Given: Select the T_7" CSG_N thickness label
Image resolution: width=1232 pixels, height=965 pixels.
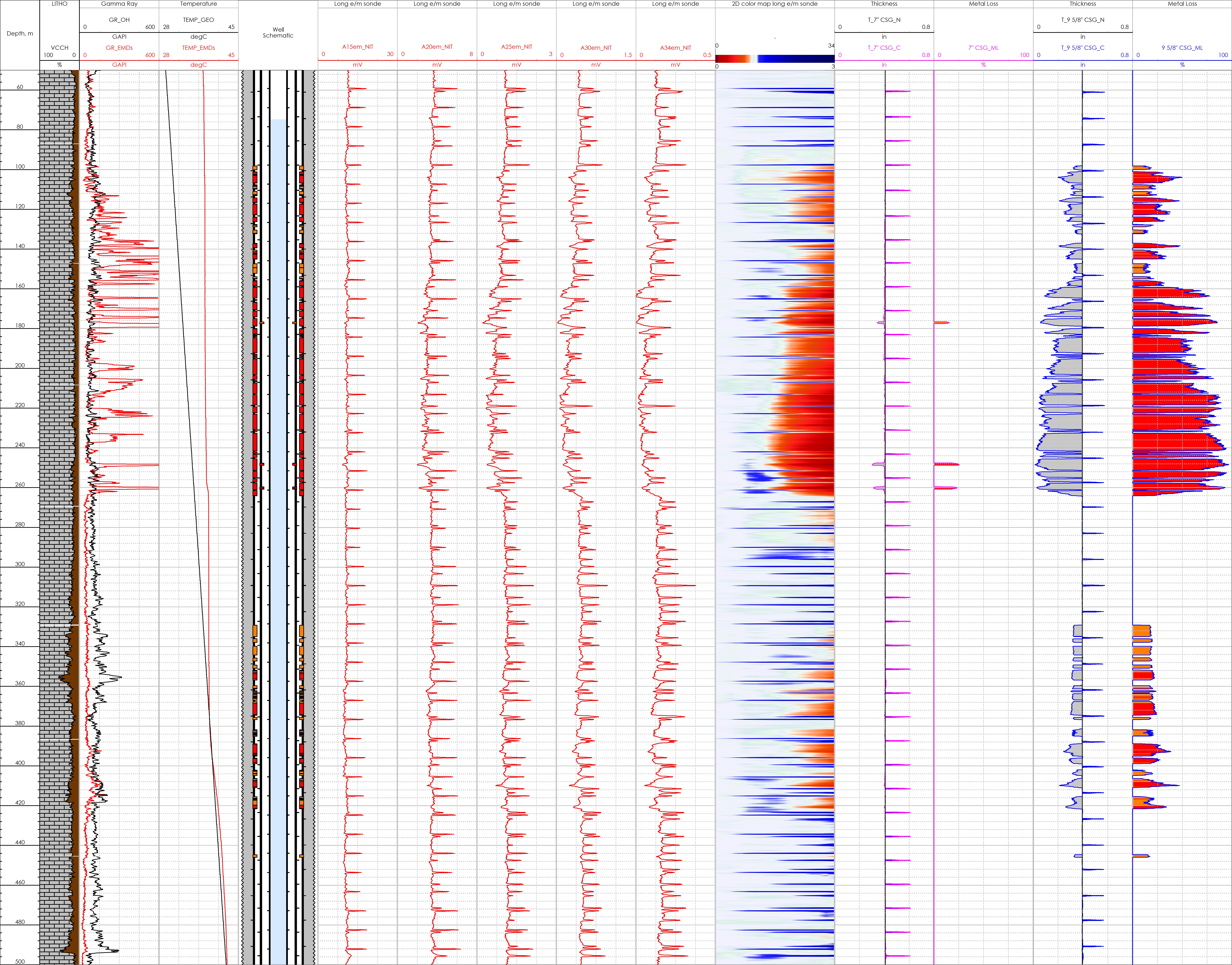Looking at the screenshot, I should point(884,20).
